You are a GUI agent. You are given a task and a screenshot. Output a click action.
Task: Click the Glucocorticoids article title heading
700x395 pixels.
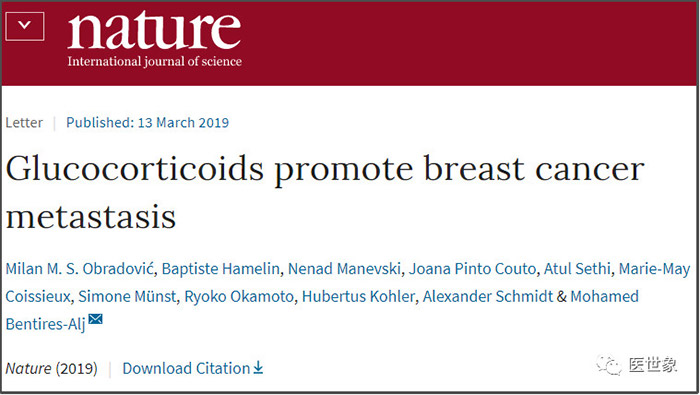pyautogui.click(x=325, y=192)
